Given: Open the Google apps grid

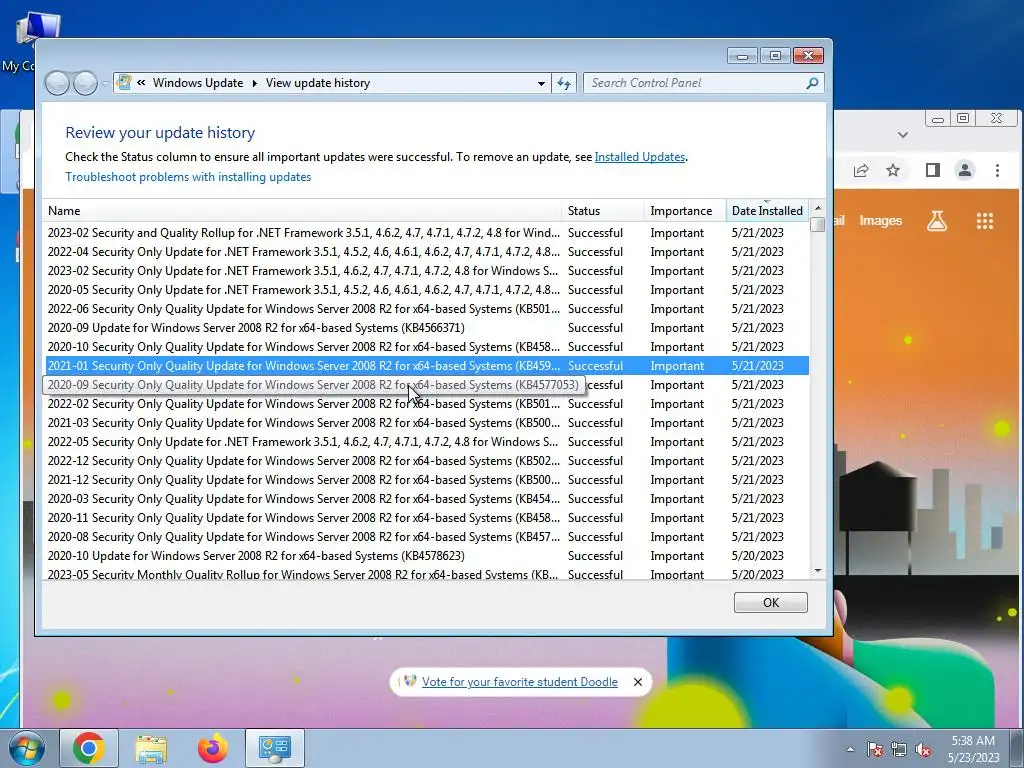Looking at the screenshot, I should pos(985,221).
